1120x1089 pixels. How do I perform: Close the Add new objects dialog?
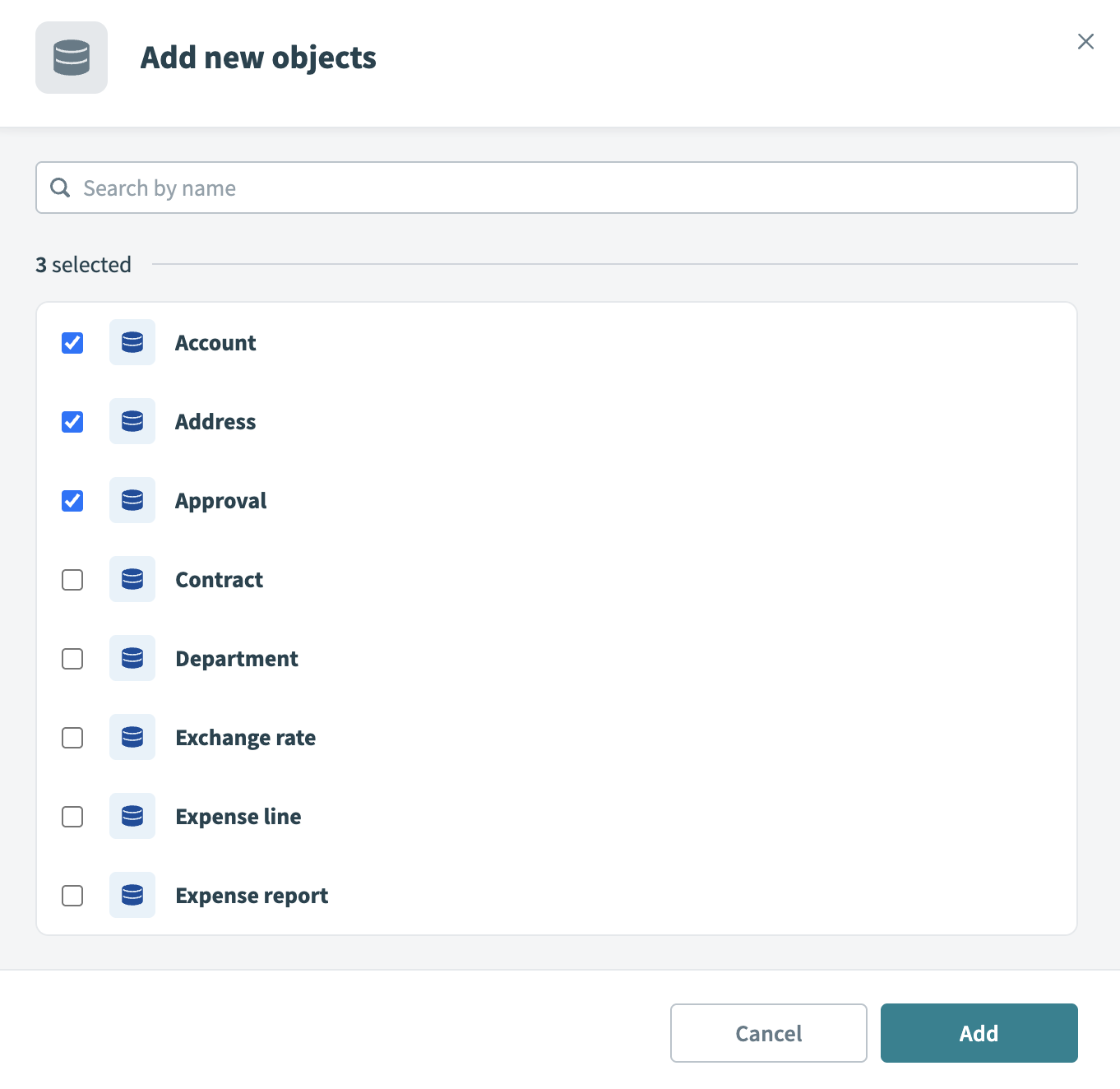point(1085,41)
